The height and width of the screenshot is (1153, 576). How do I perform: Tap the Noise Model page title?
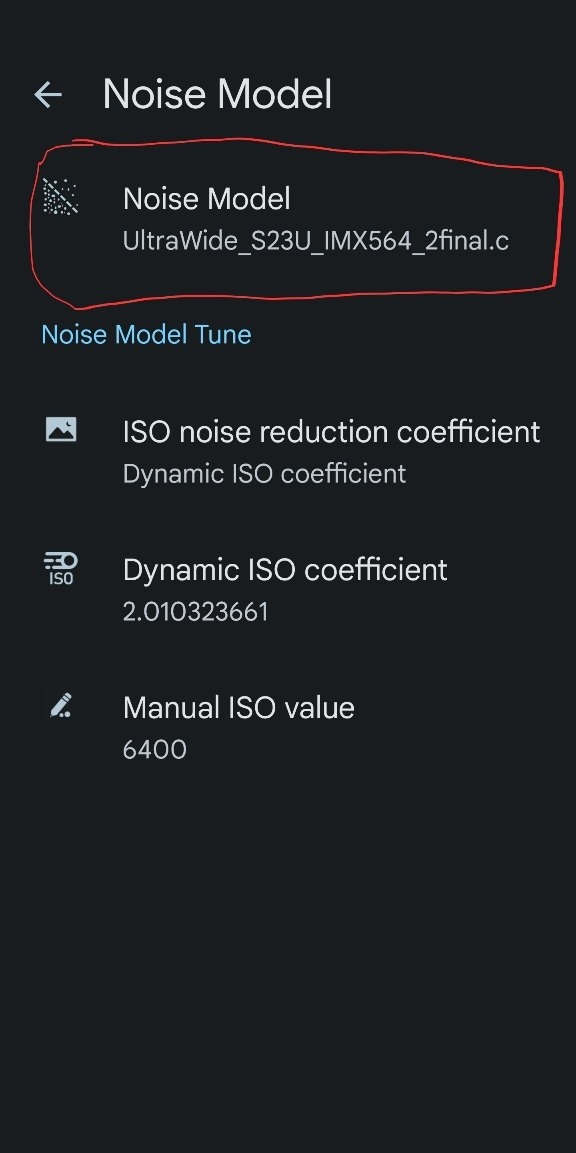pyautogui.click(x=217, y=94)
